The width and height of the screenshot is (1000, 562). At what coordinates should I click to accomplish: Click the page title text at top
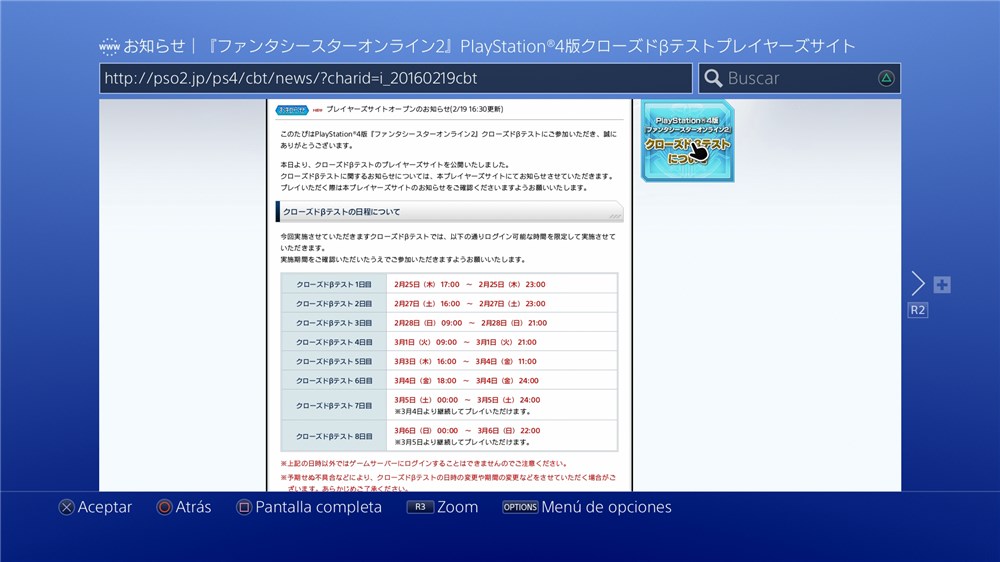489,47
